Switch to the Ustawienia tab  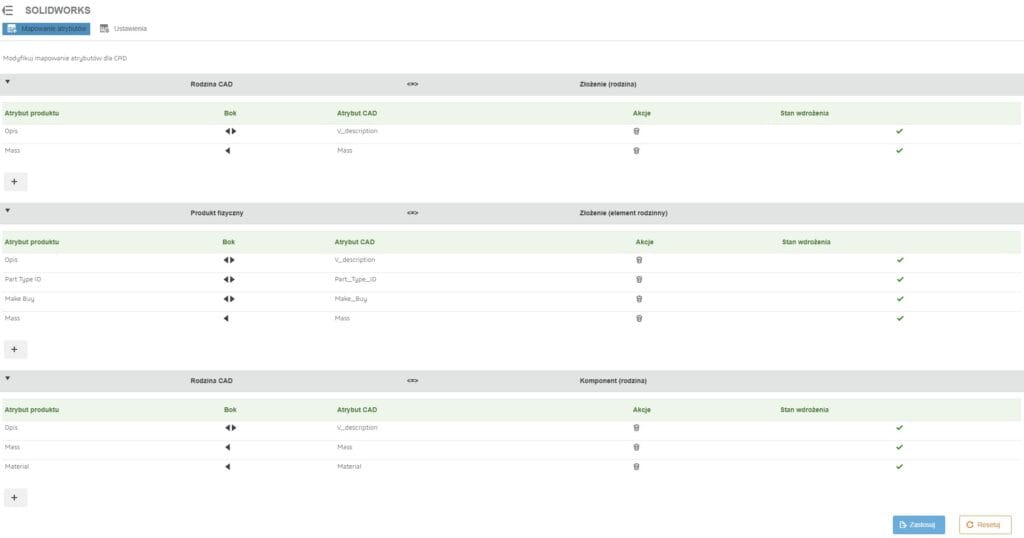tap(123, 29)
